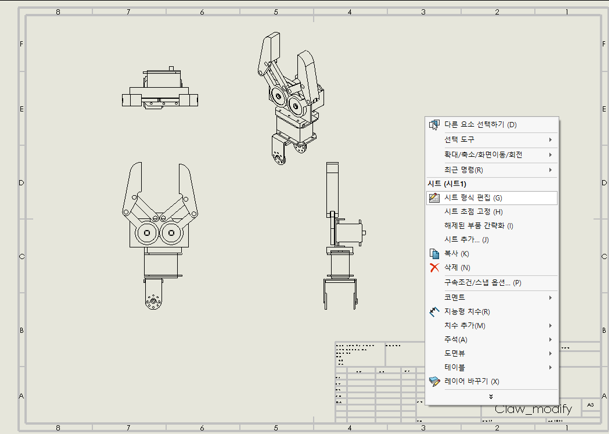Click the 복사 (K) copy icon
This screenshot has width=609, height=434.
point(434,254)
